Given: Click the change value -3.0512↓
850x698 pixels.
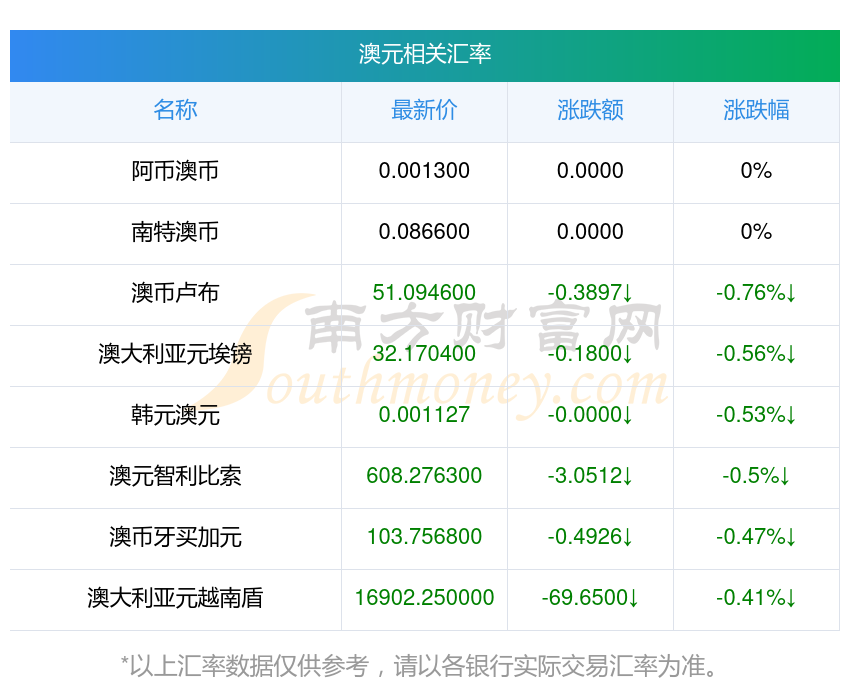Looking at the screenshot, I should (590, 476).
